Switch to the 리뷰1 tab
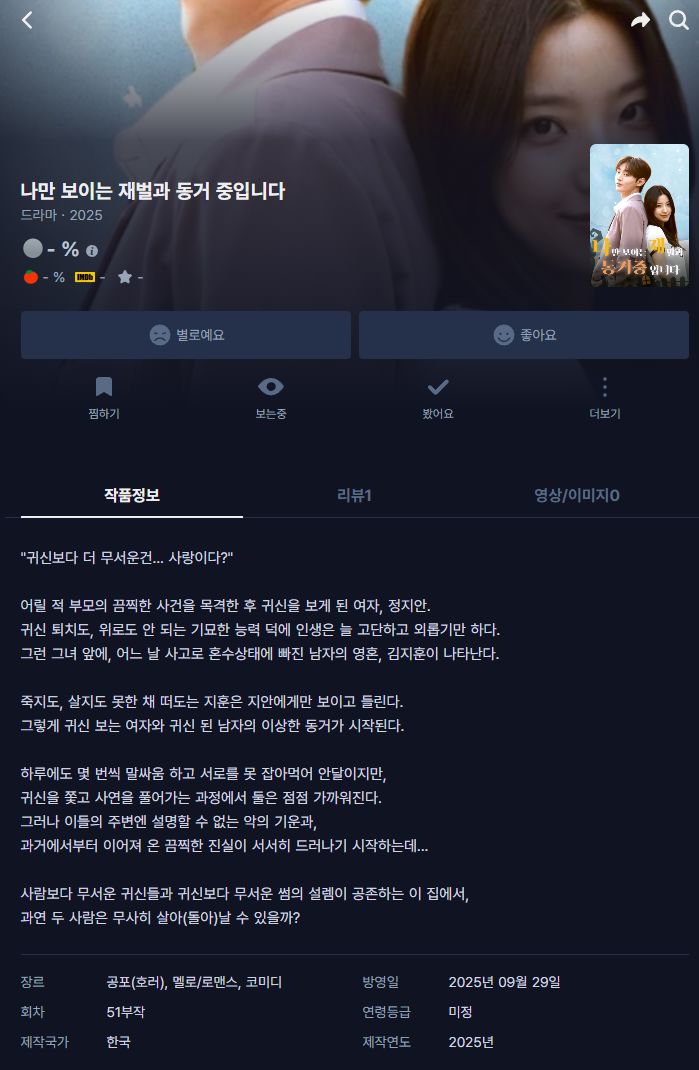The width and height of the screenshot is (699, 1070). click(x=354, y=495)
